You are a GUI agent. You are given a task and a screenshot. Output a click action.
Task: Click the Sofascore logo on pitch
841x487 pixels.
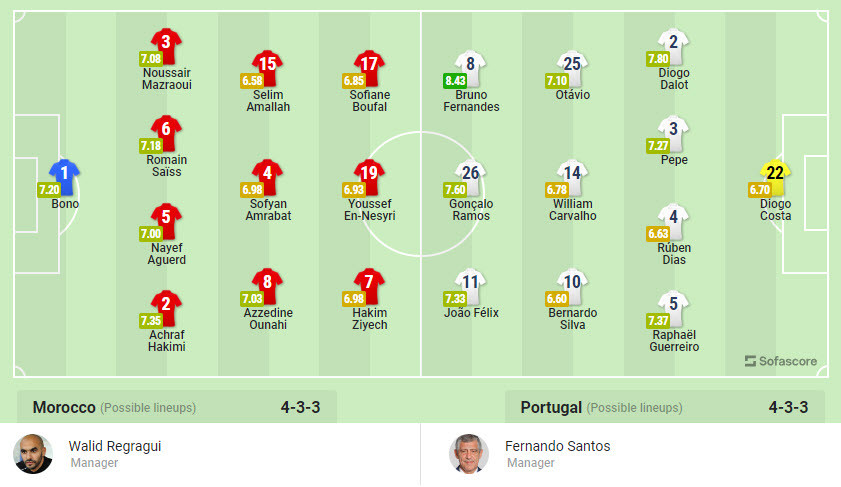781,361
